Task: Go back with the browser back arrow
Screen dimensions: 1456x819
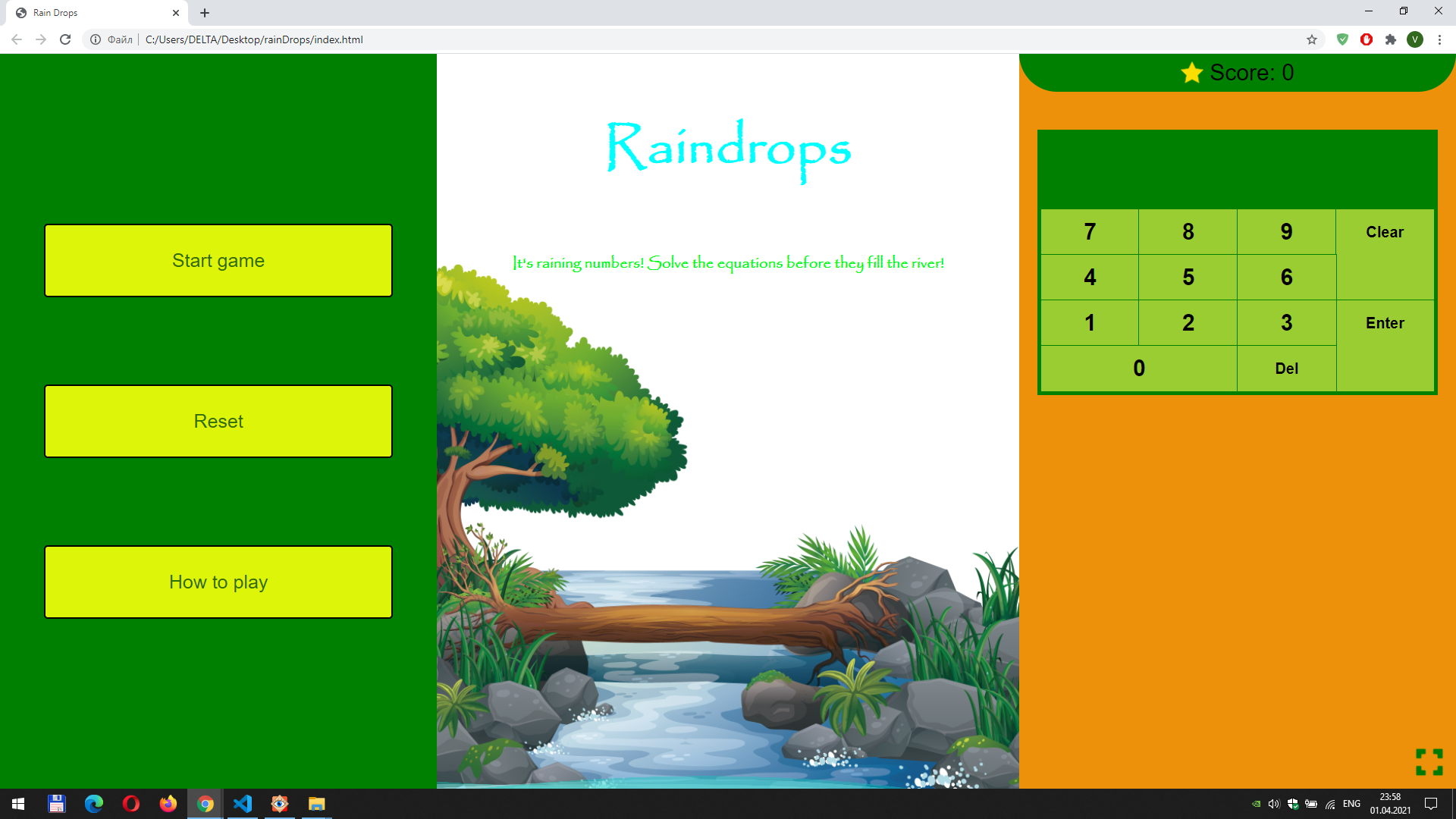Action: [x=17, y=39]
